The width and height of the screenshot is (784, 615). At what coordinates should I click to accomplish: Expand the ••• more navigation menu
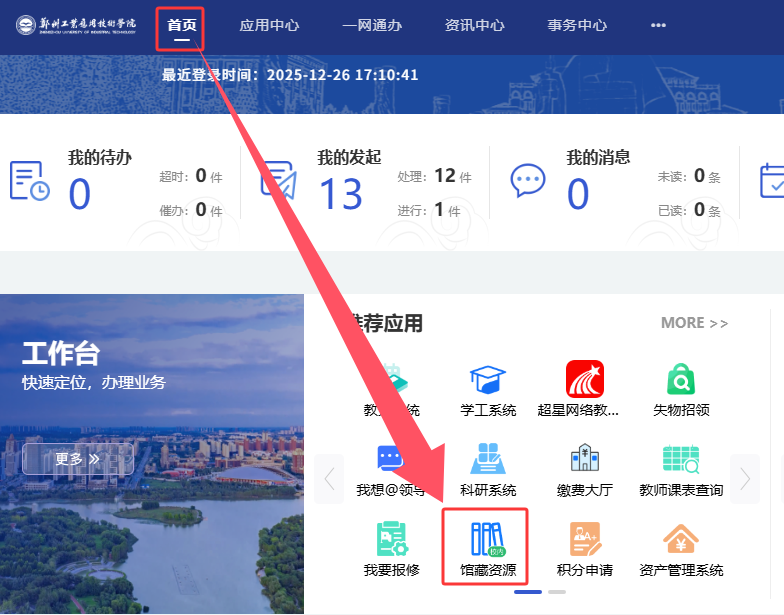(658, 25)
